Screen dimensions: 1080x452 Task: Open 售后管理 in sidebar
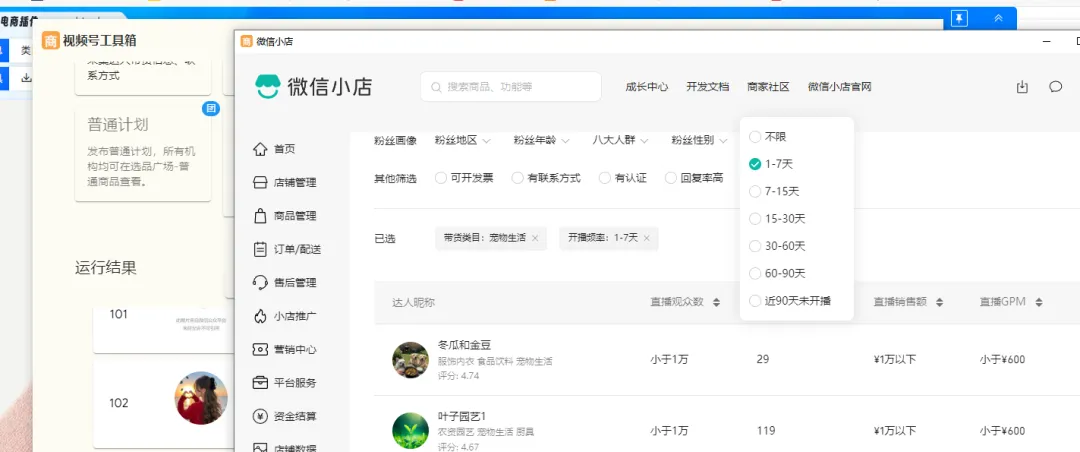(295, 282)
